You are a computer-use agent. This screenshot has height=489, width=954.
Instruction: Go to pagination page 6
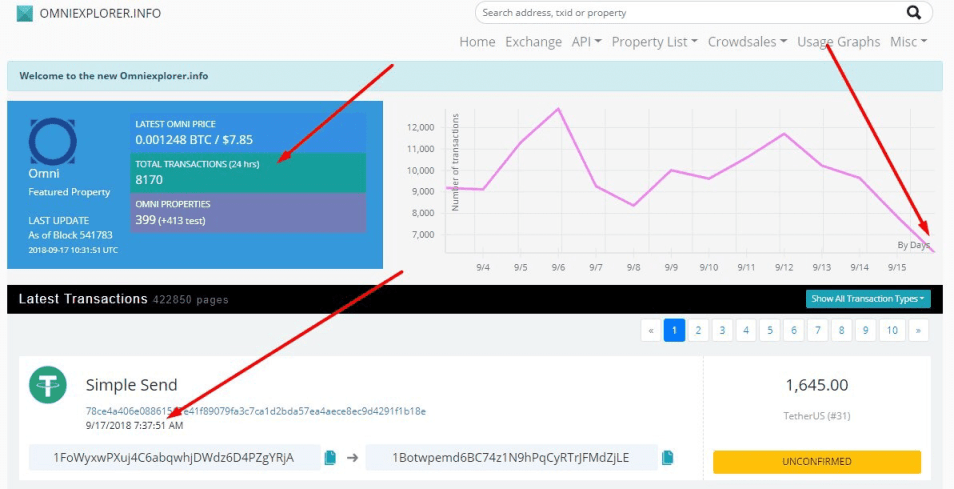794,330
